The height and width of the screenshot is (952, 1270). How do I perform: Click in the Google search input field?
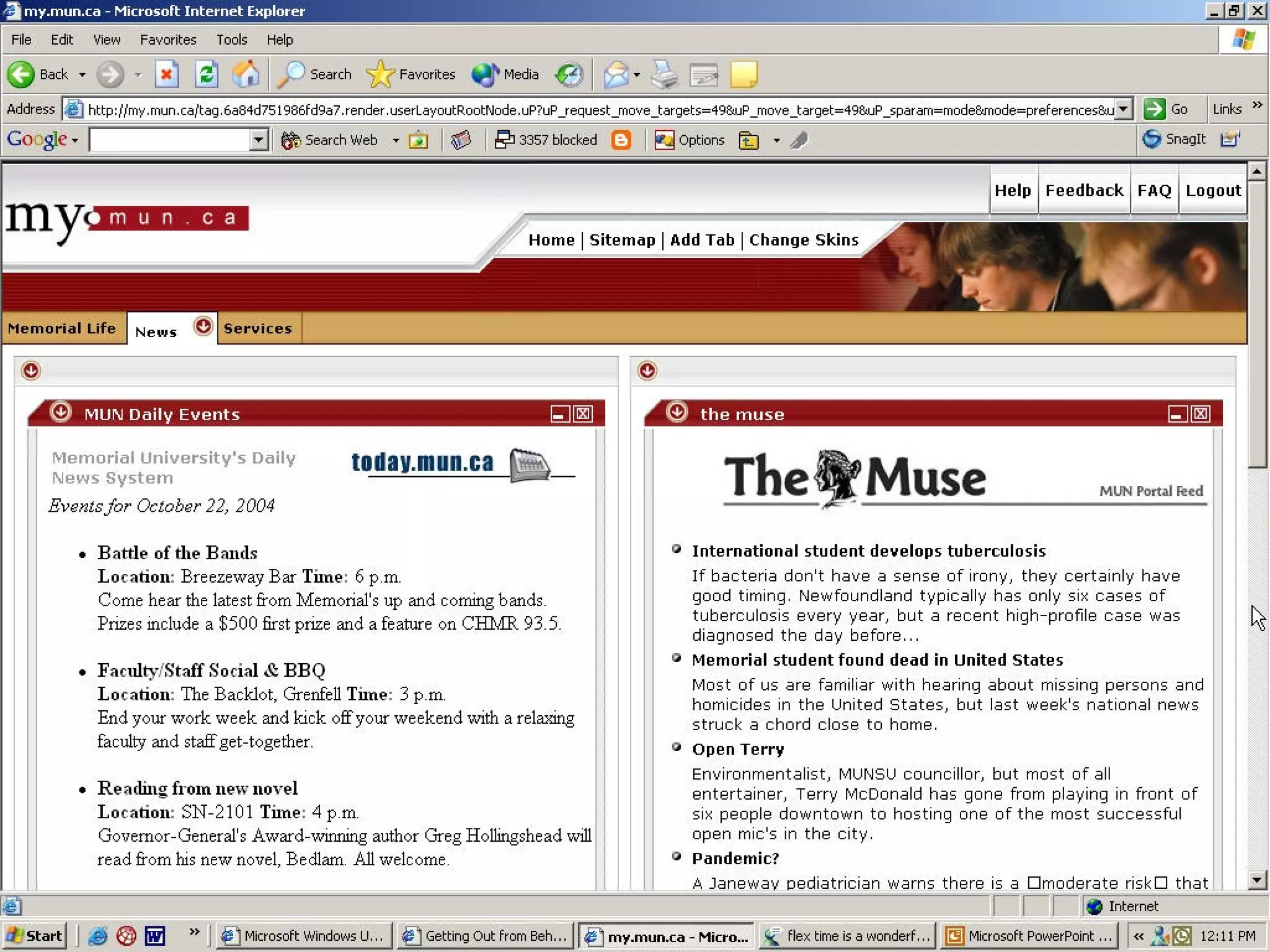[170, 140]
